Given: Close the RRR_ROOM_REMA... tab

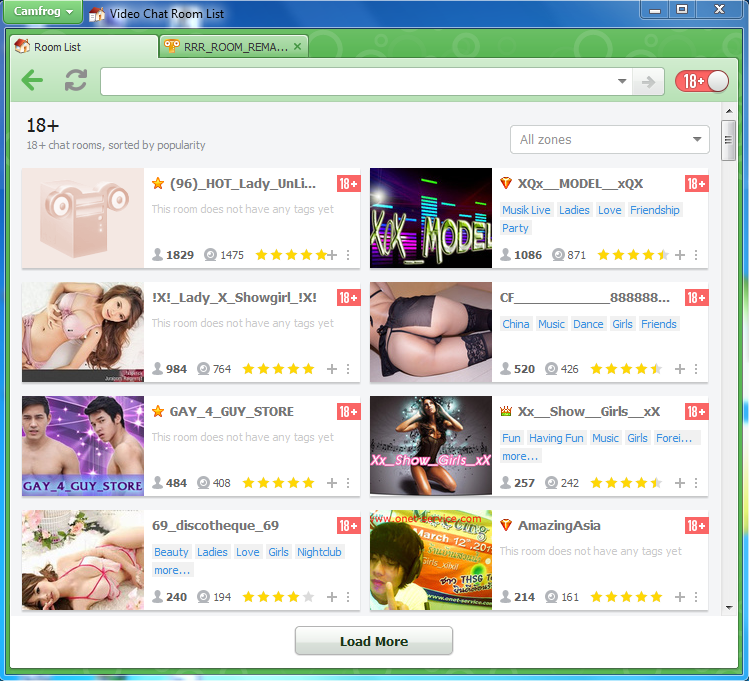Looking at the screenshot, I should coord(297,46).
